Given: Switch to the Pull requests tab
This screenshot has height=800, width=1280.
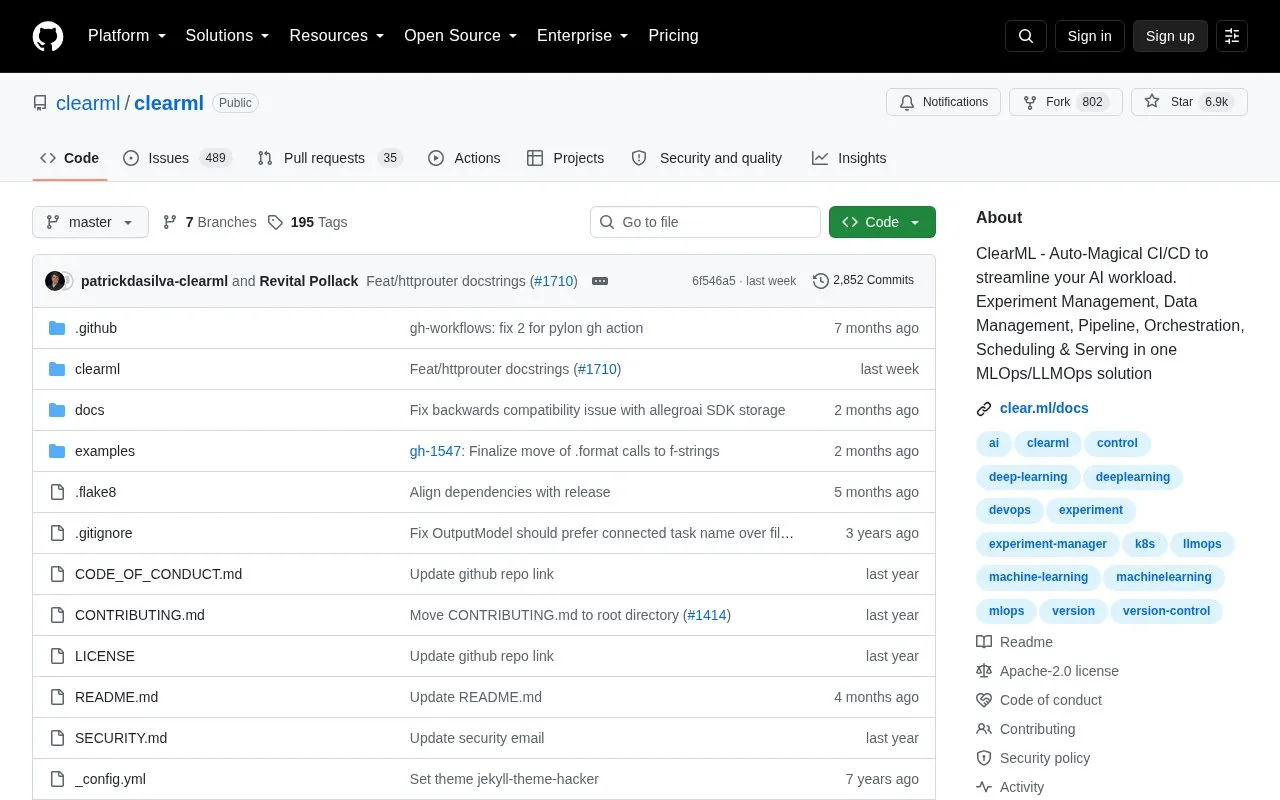Looking at the screenshot, I should [x=329, y=158].
